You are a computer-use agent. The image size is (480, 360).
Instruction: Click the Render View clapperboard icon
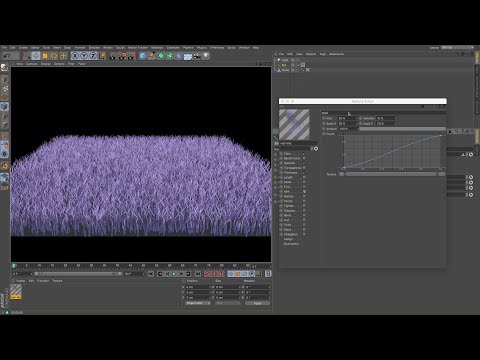(x=113, y=56)
